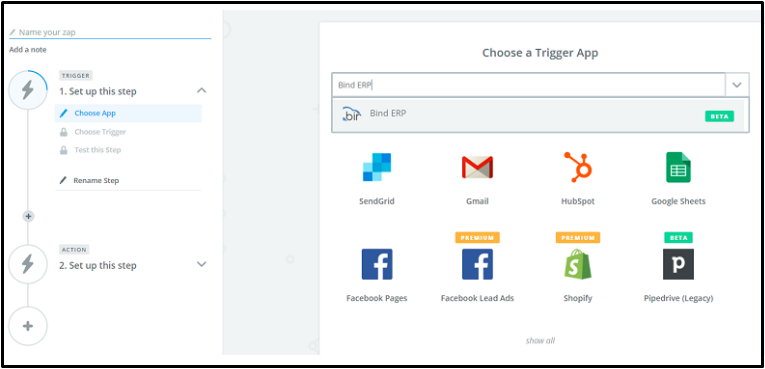Choose the Pipedrive (Legacy) icon
This screenshot has height=369, width=765.
click(x=678, y=264)
